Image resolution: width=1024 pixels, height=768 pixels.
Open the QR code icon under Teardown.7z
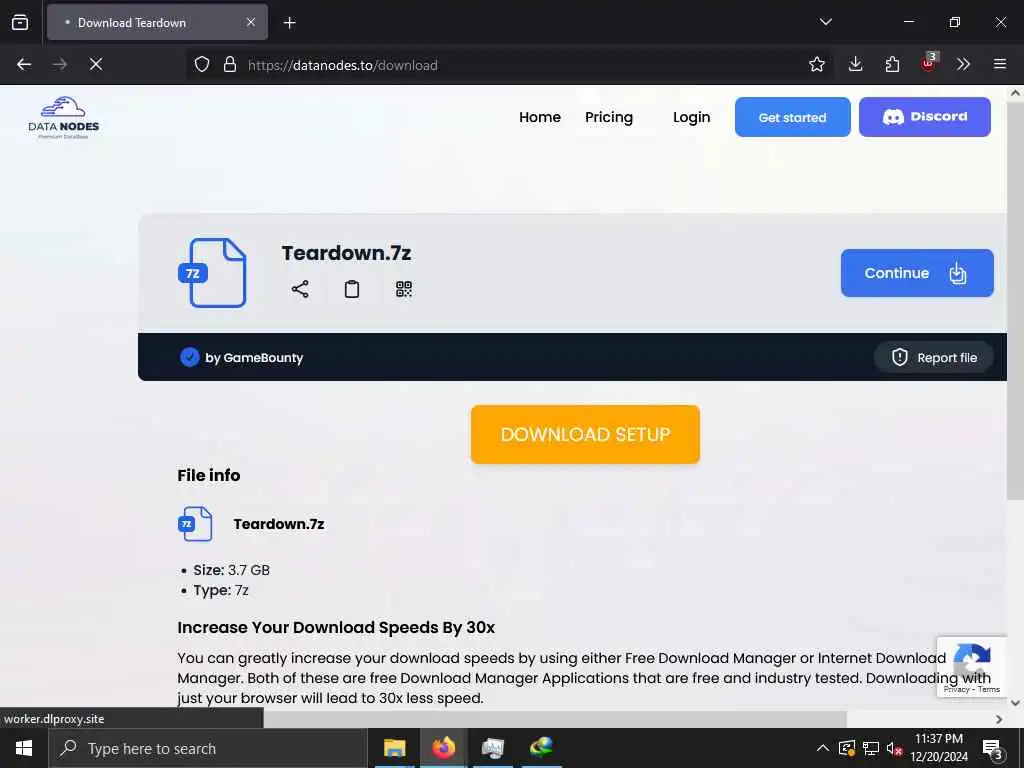point(404,289)
